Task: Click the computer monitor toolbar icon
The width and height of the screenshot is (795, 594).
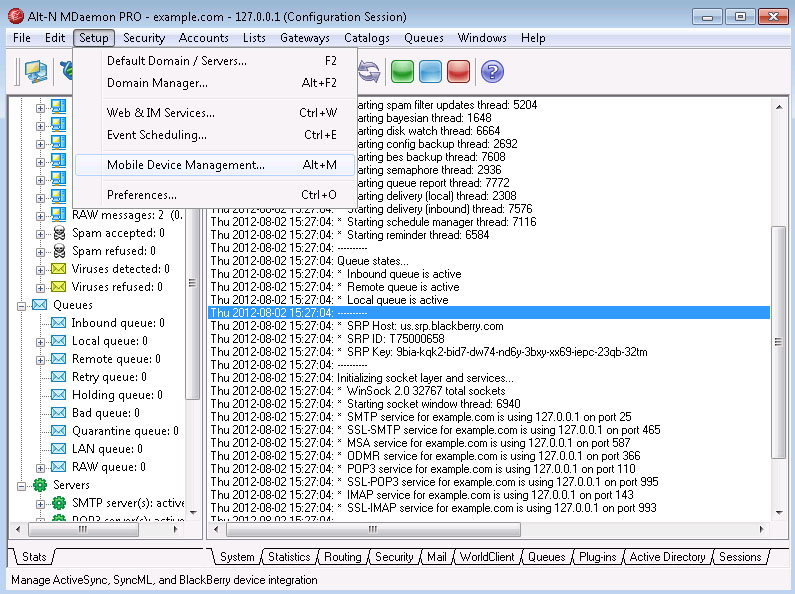Action: point(35,71)
